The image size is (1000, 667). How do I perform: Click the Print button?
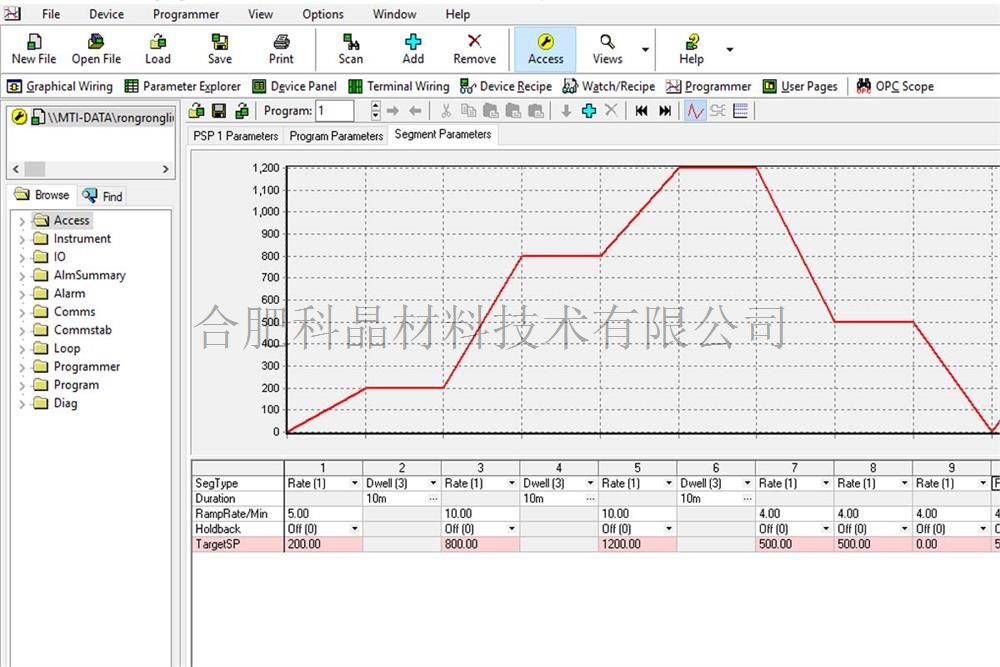[x=282, y=48]
